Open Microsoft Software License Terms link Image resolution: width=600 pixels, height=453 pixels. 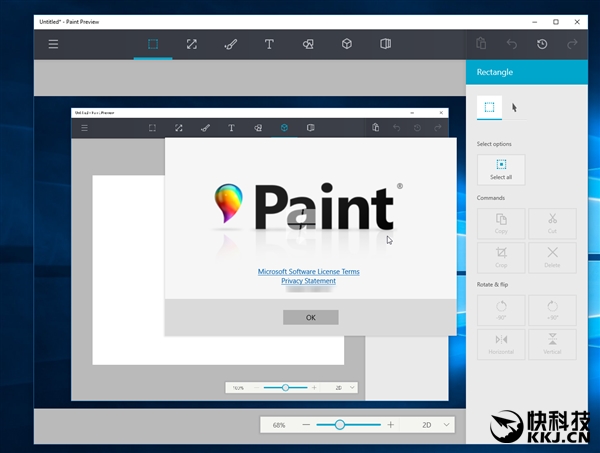click(x=308, y=271)
